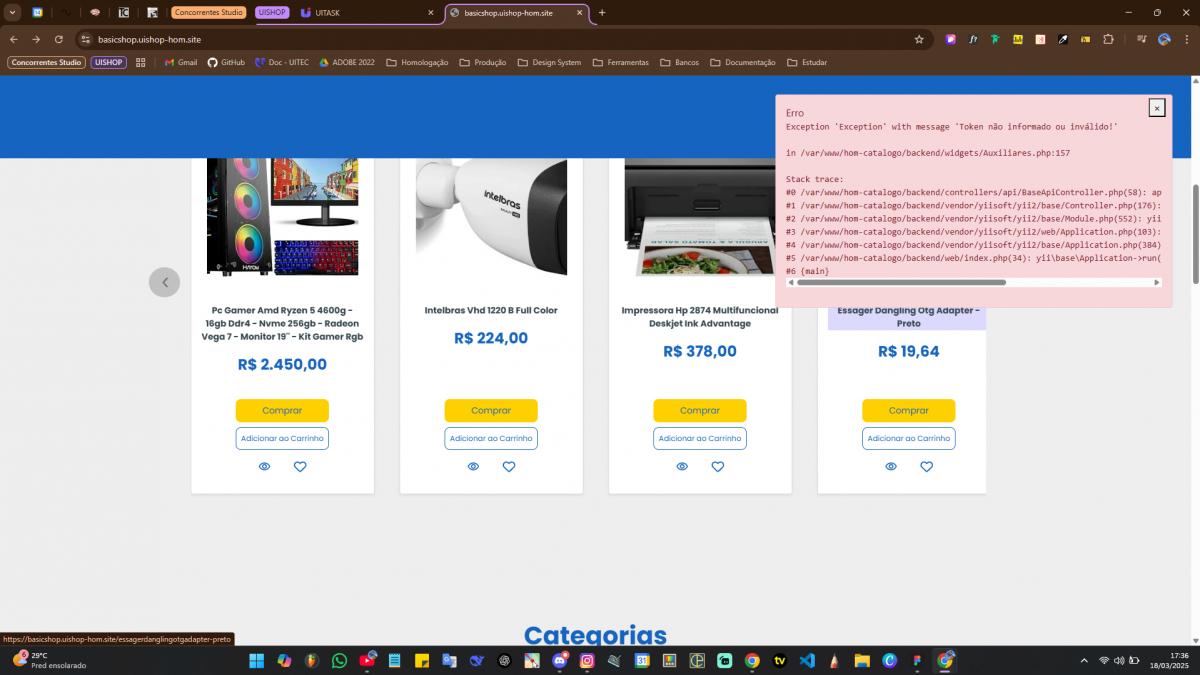Click Comprar for the Pc Gamer Amd Ryzen
Image resolution: width=1200 pixels, height=675 pixels.
(x=282, y=411)
